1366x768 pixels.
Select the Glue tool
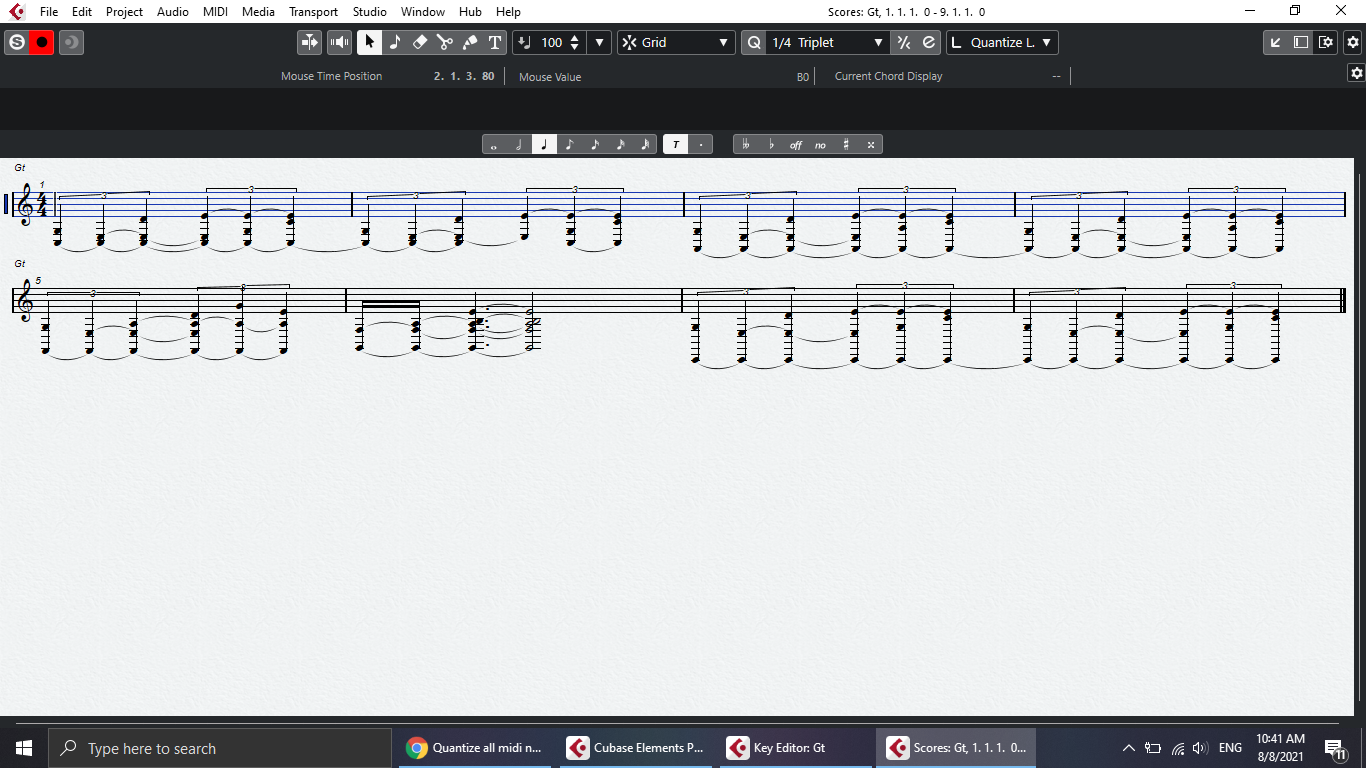[x=468, y=42]
